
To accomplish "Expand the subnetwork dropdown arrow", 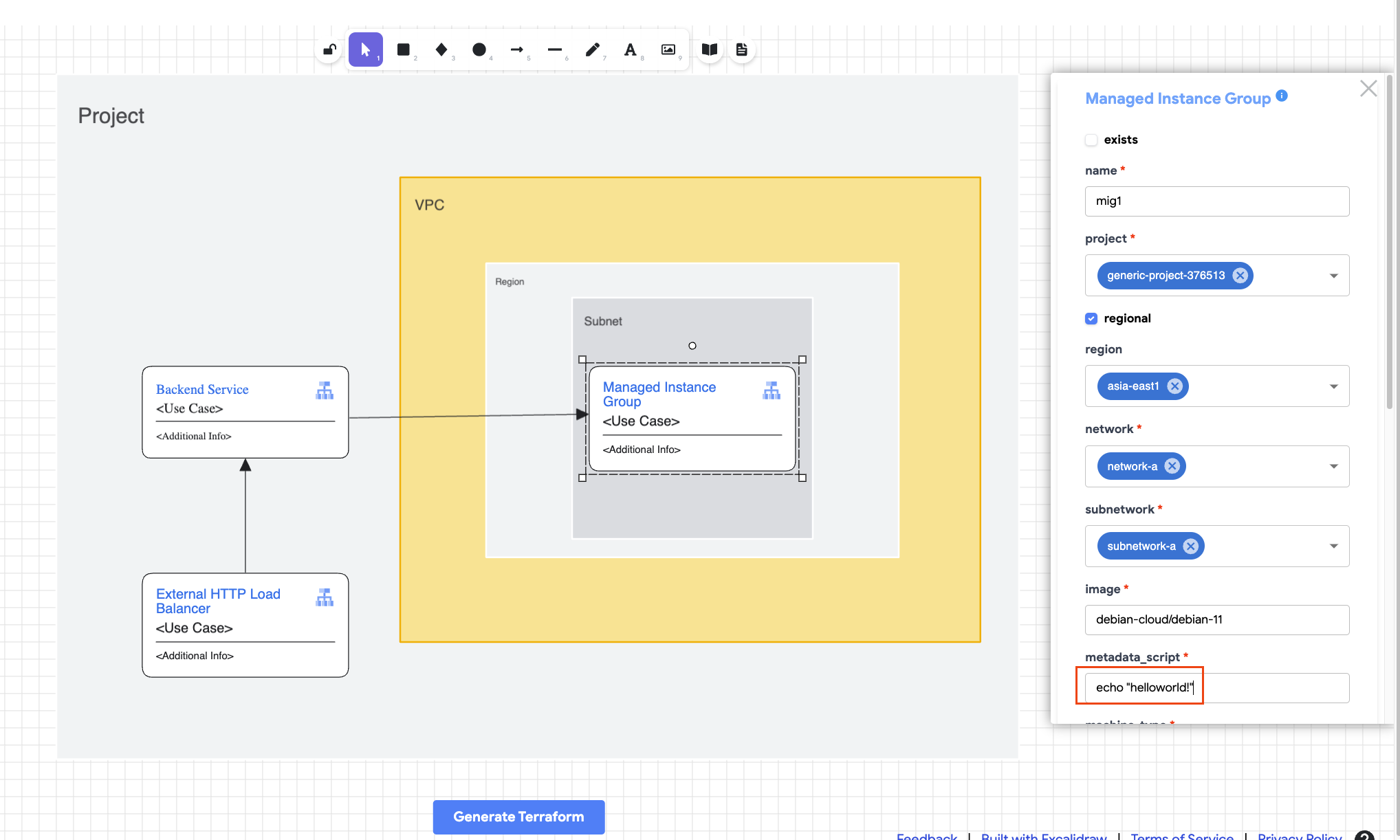I will pos(1333,546).
